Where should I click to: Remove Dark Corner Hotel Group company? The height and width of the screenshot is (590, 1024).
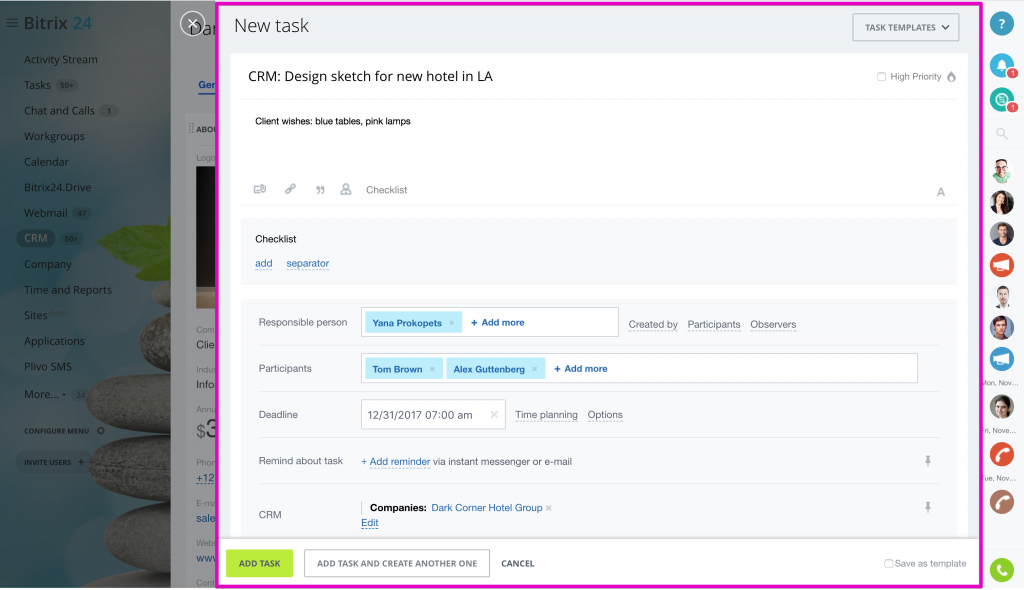pyautogui.click(x=549, y=508)
